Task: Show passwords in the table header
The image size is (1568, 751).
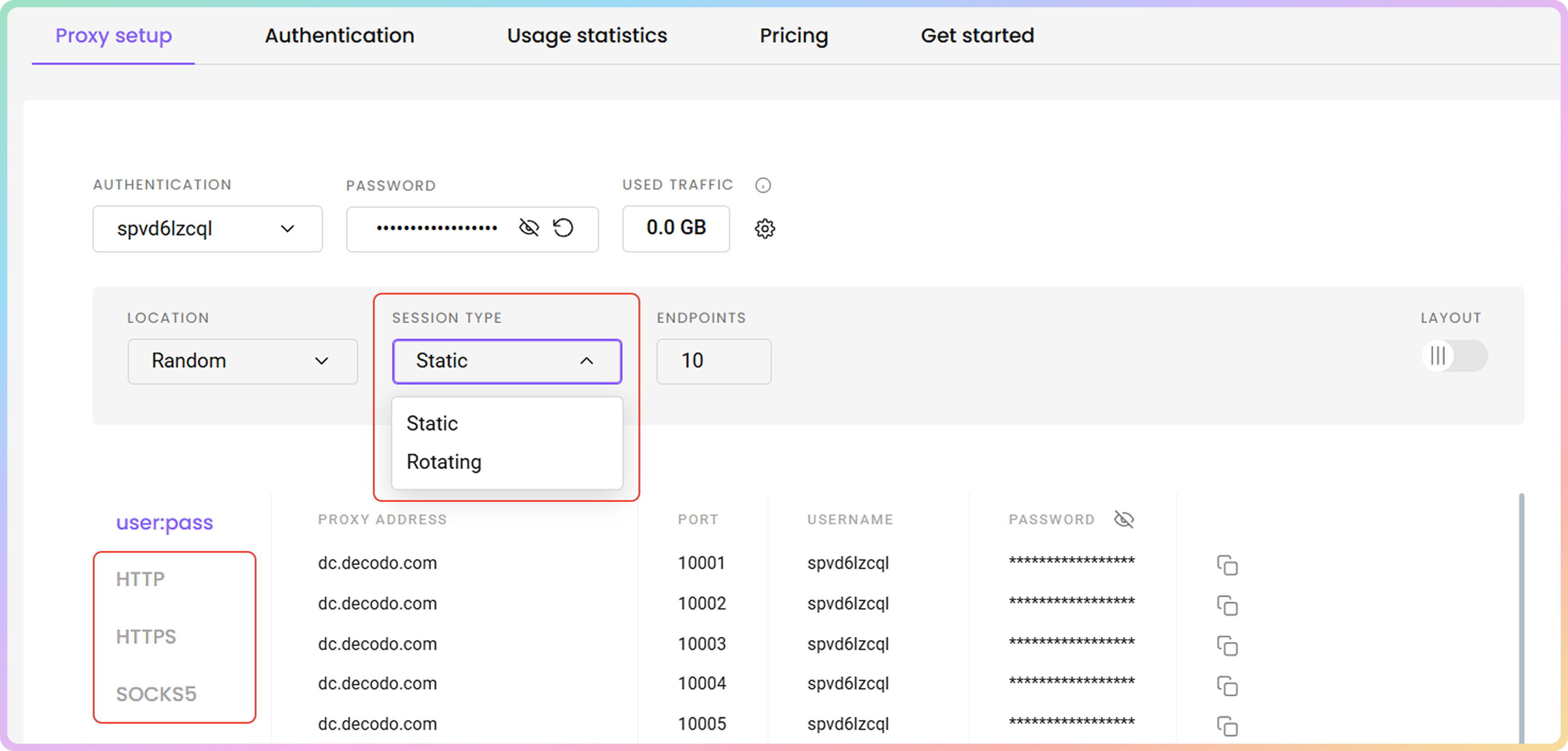Action: tap(1124, 519)
